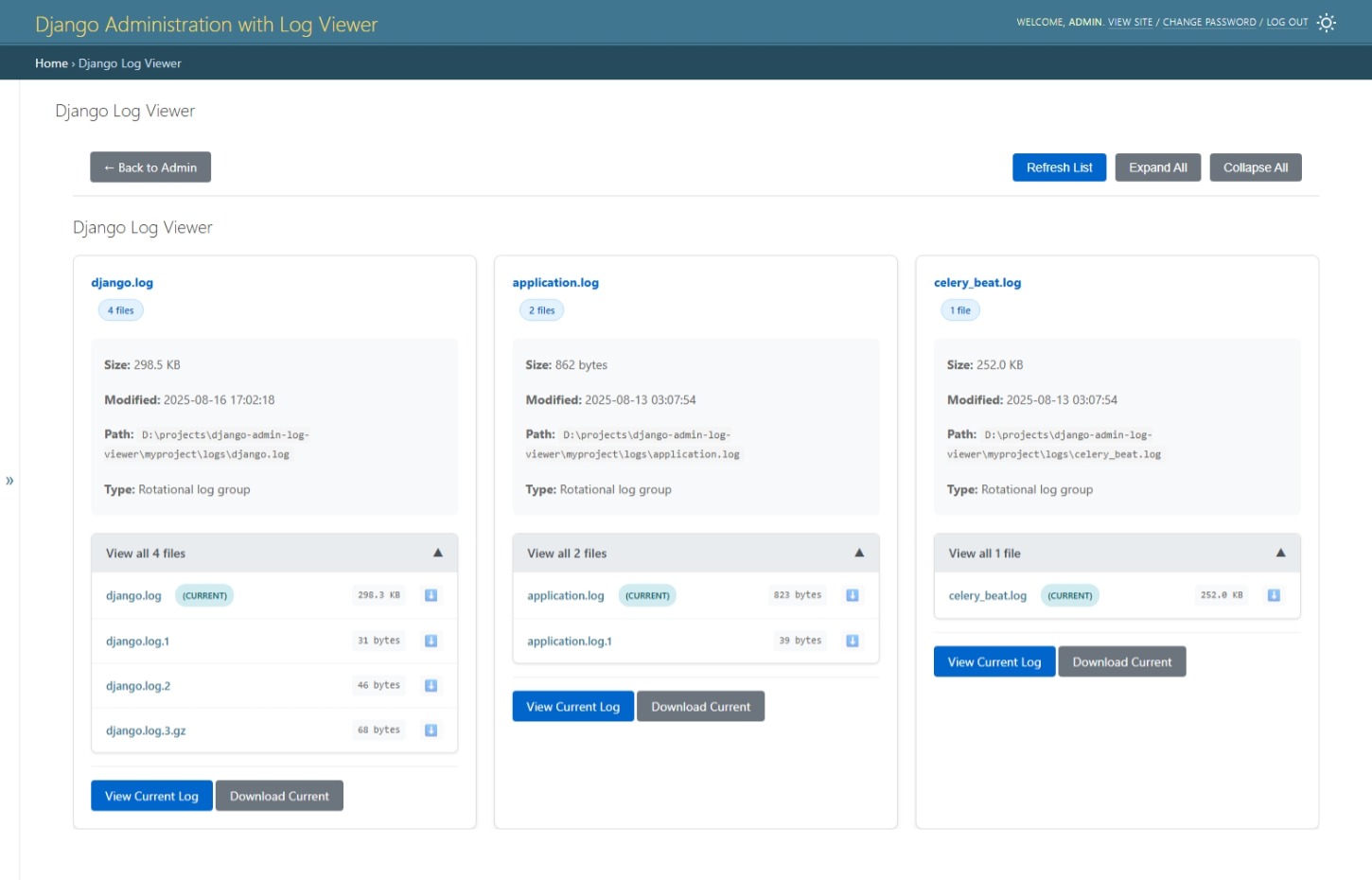Open celery_beat.log in the file list
The width and height of the screenshot is (1372, 880).
988,596
